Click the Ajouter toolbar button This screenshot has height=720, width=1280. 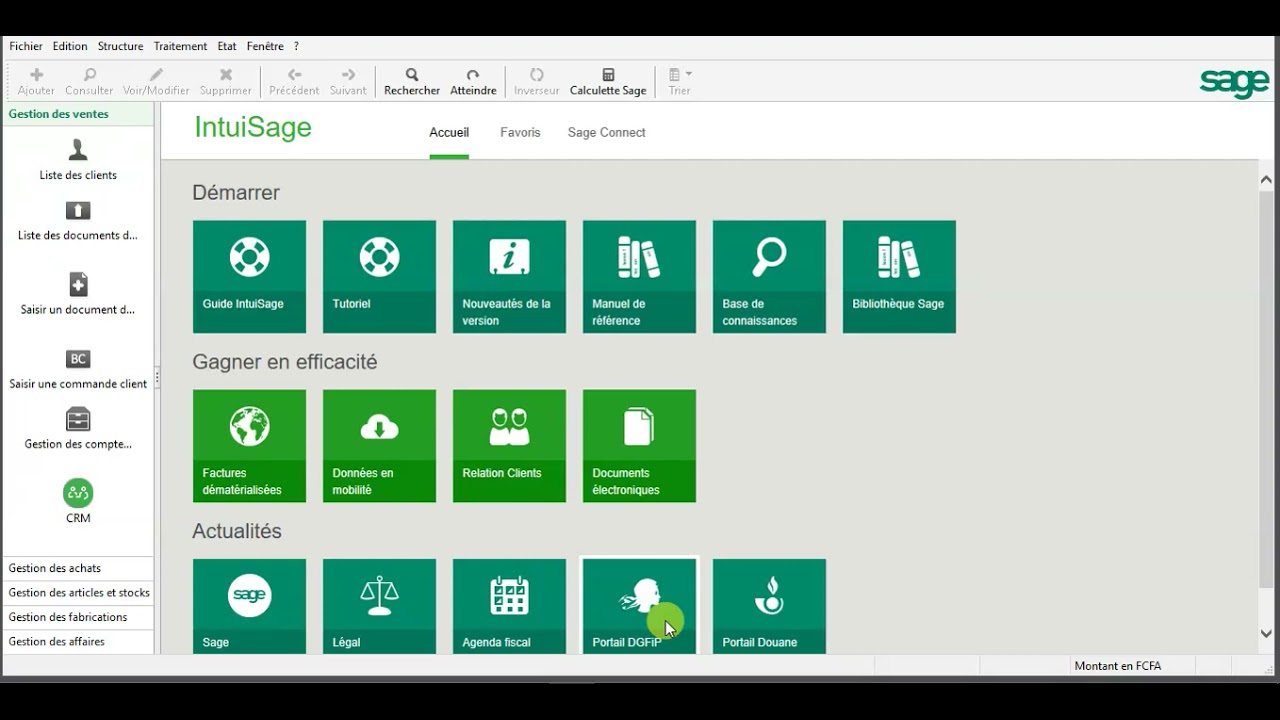[37, 82]
